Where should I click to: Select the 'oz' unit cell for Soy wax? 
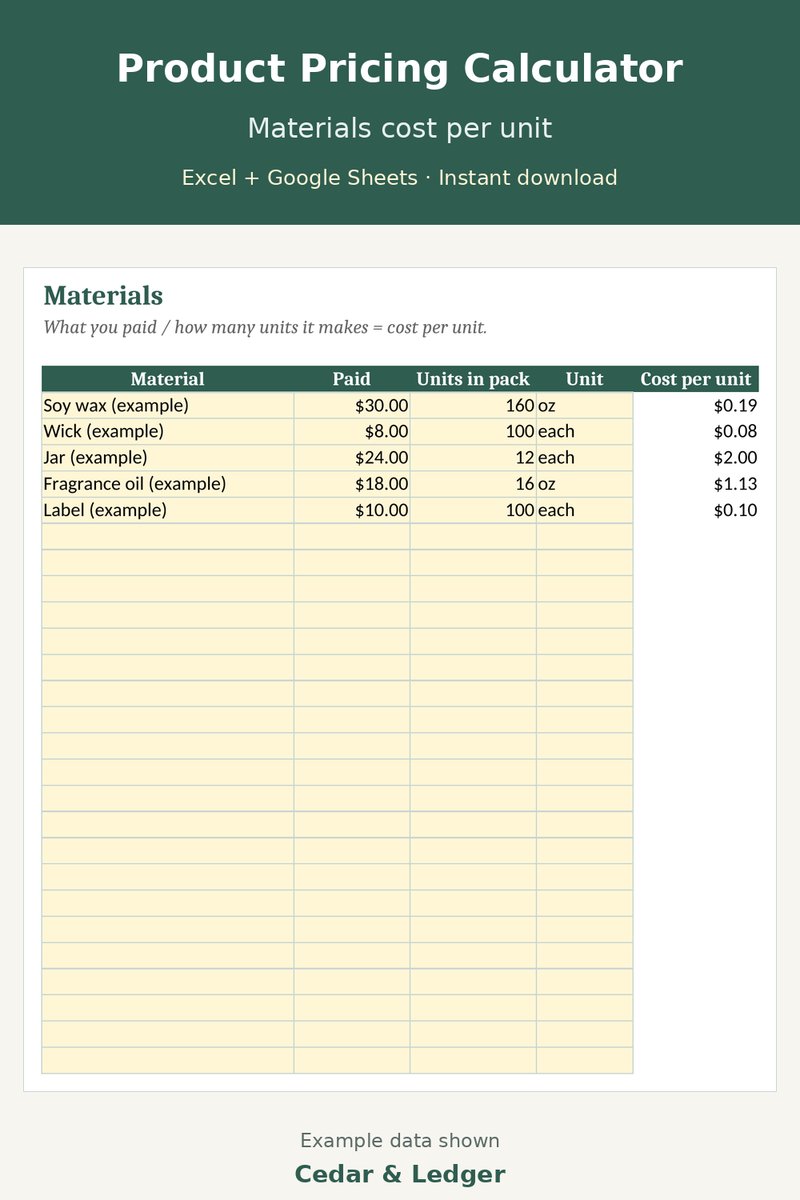pos(585,406)
